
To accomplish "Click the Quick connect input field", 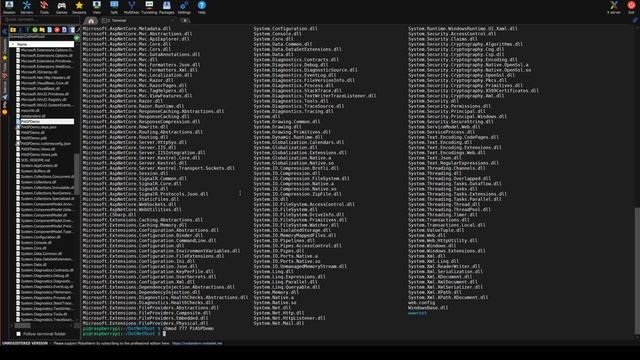I will pyautogui.click(x=41, y=20).
